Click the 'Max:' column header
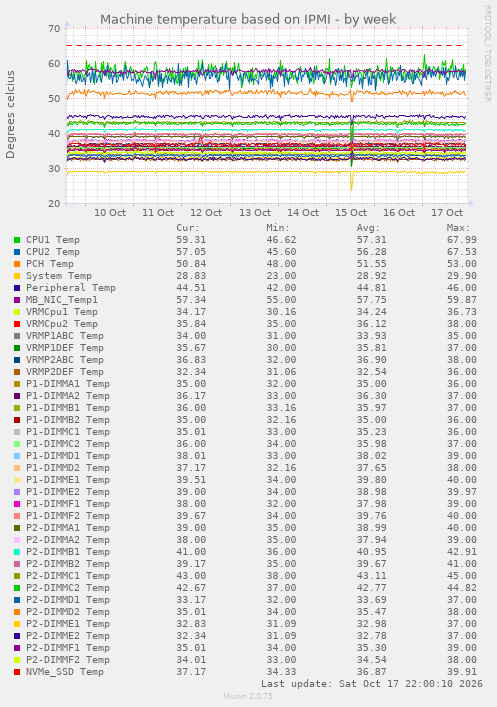 [x=458, y=228]
